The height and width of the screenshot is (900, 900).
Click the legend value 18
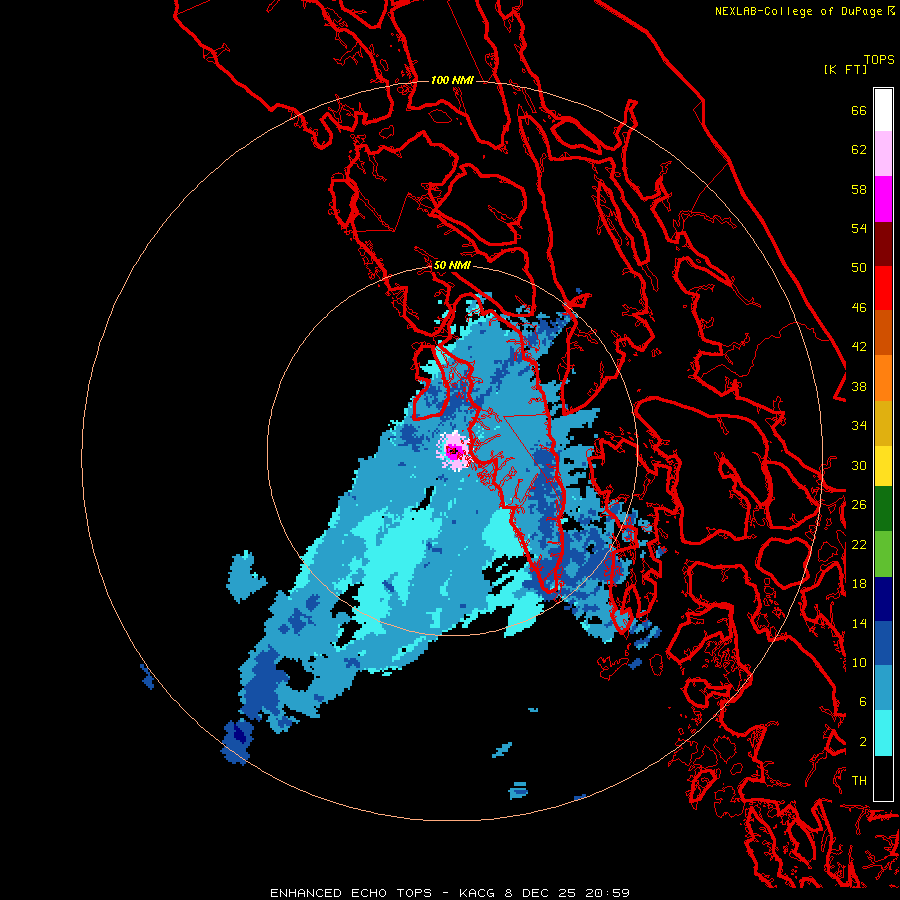click(859, 584)
